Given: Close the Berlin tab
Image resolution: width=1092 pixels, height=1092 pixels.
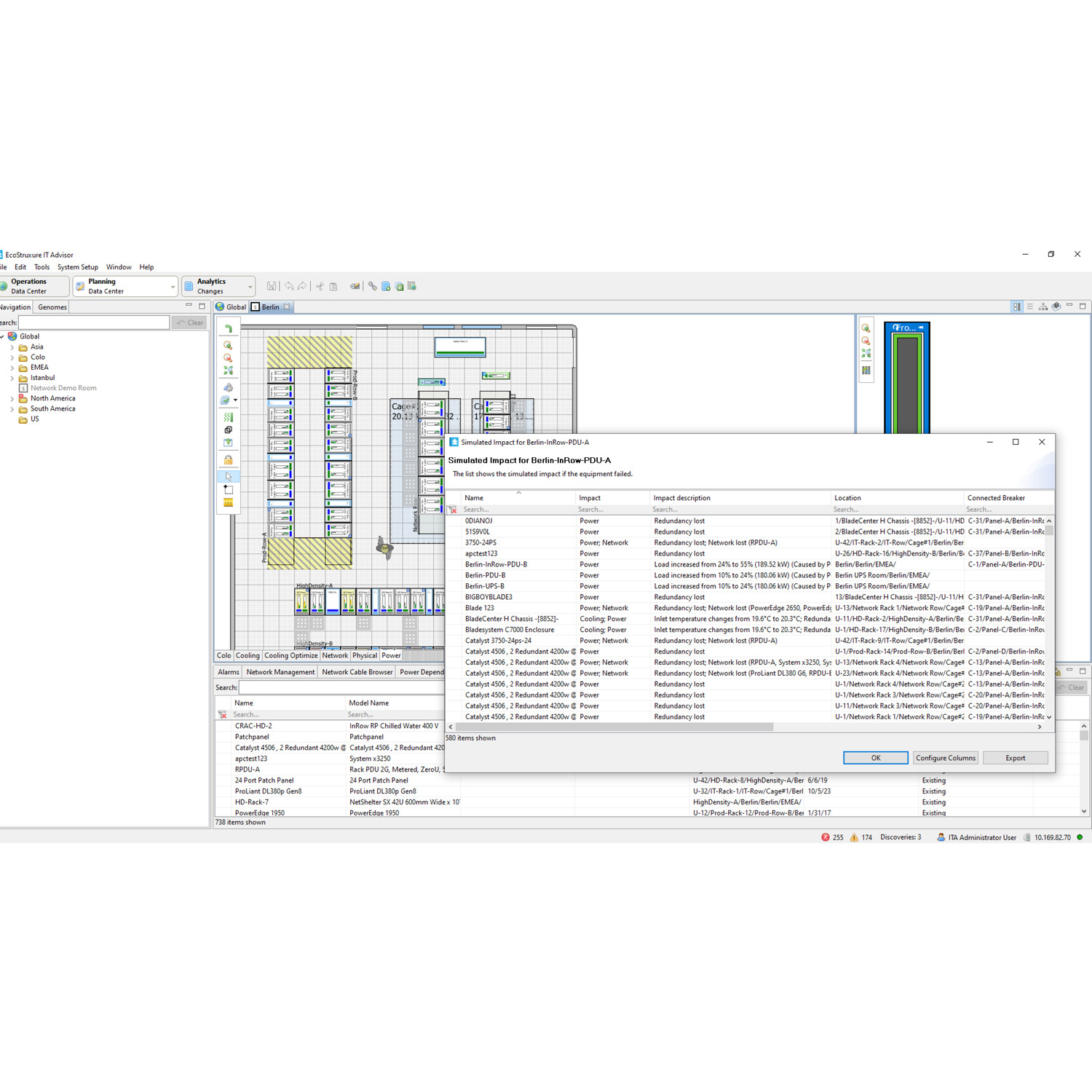Looking at the screenshot, I should [x=287, y=307].
